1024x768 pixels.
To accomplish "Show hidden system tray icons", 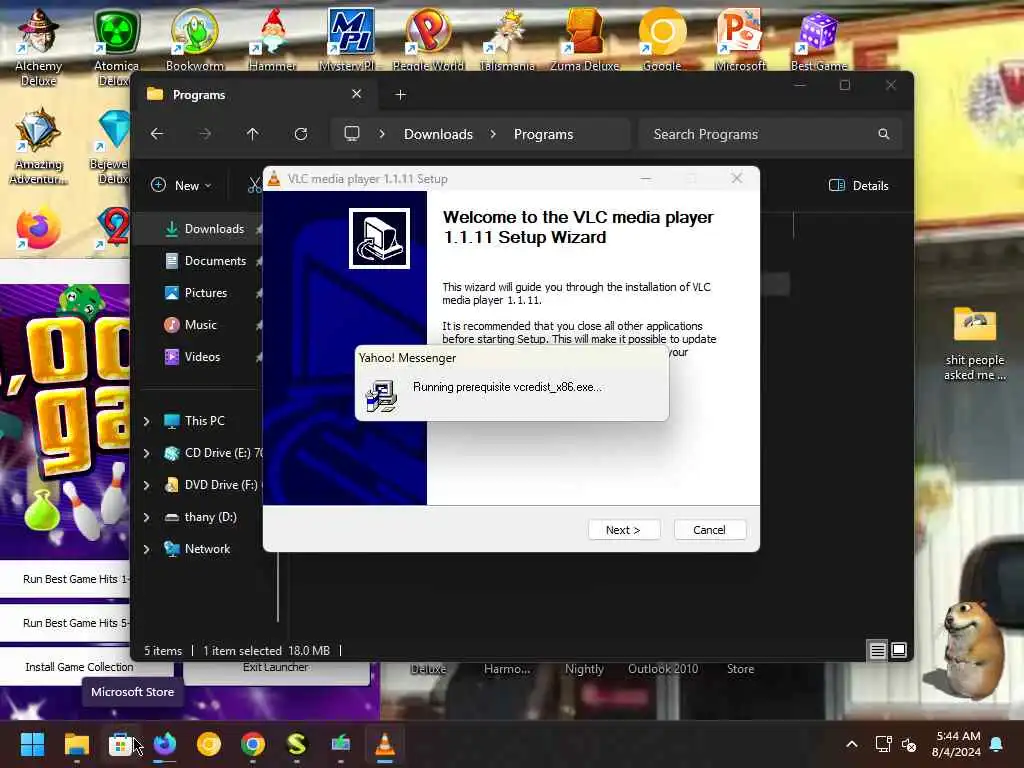I will [x=852, y=744].
